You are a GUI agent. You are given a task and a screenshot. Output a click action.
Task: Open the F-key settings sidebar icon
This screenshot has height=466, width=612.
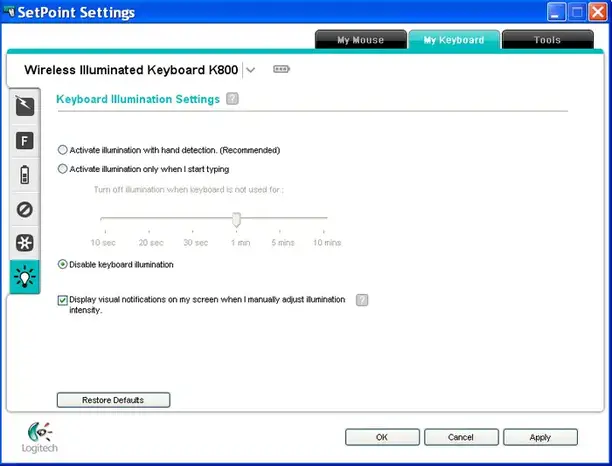point(25,141)
